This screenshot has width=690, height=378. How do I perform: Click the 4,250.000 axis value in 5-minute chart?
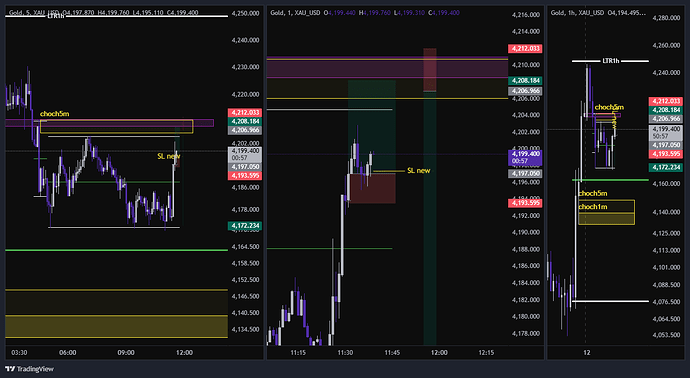pos(245,14)
